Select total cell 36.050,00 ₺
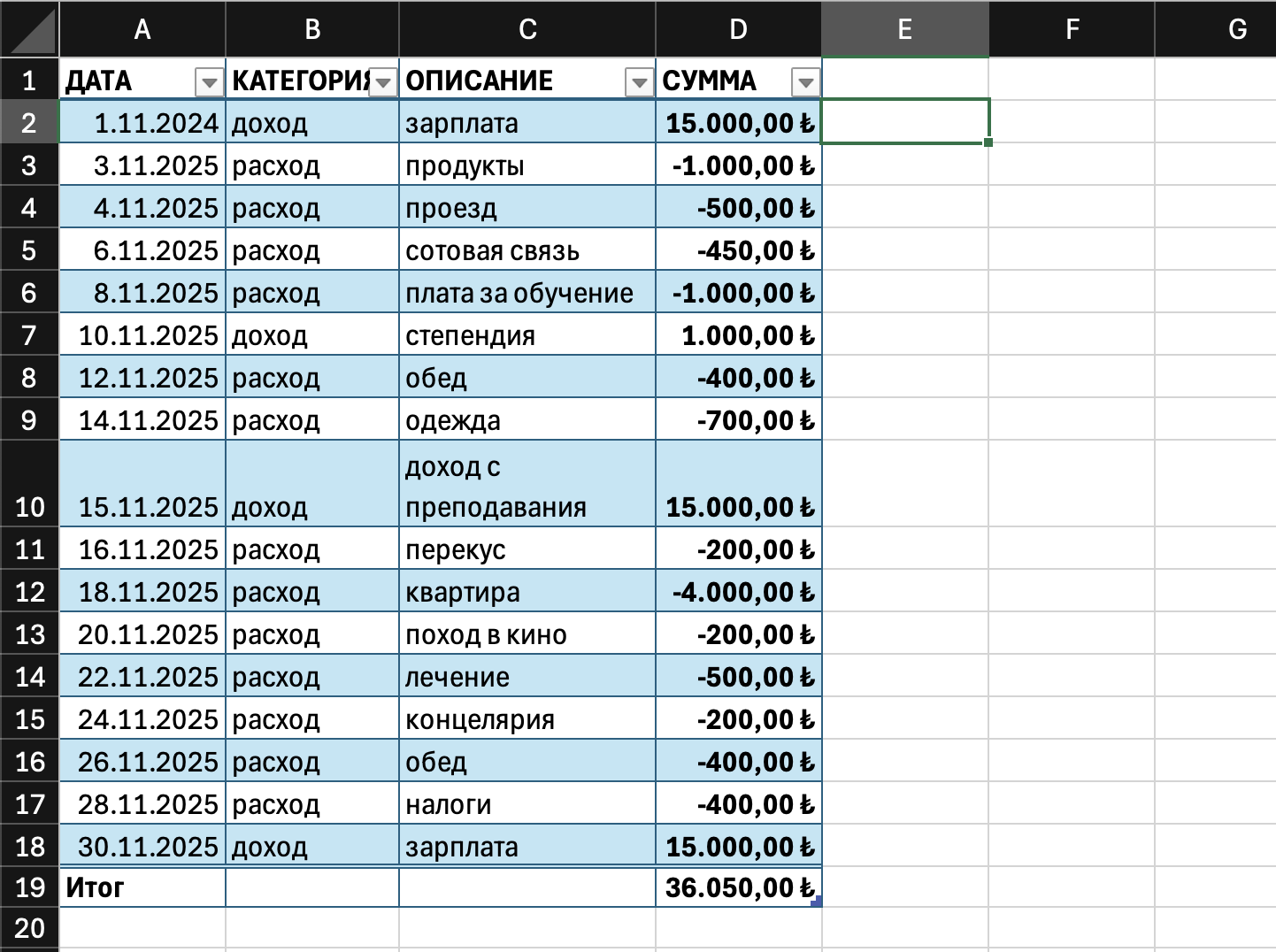The height and width of the screenshot is (952, 1276). [739, 887]
